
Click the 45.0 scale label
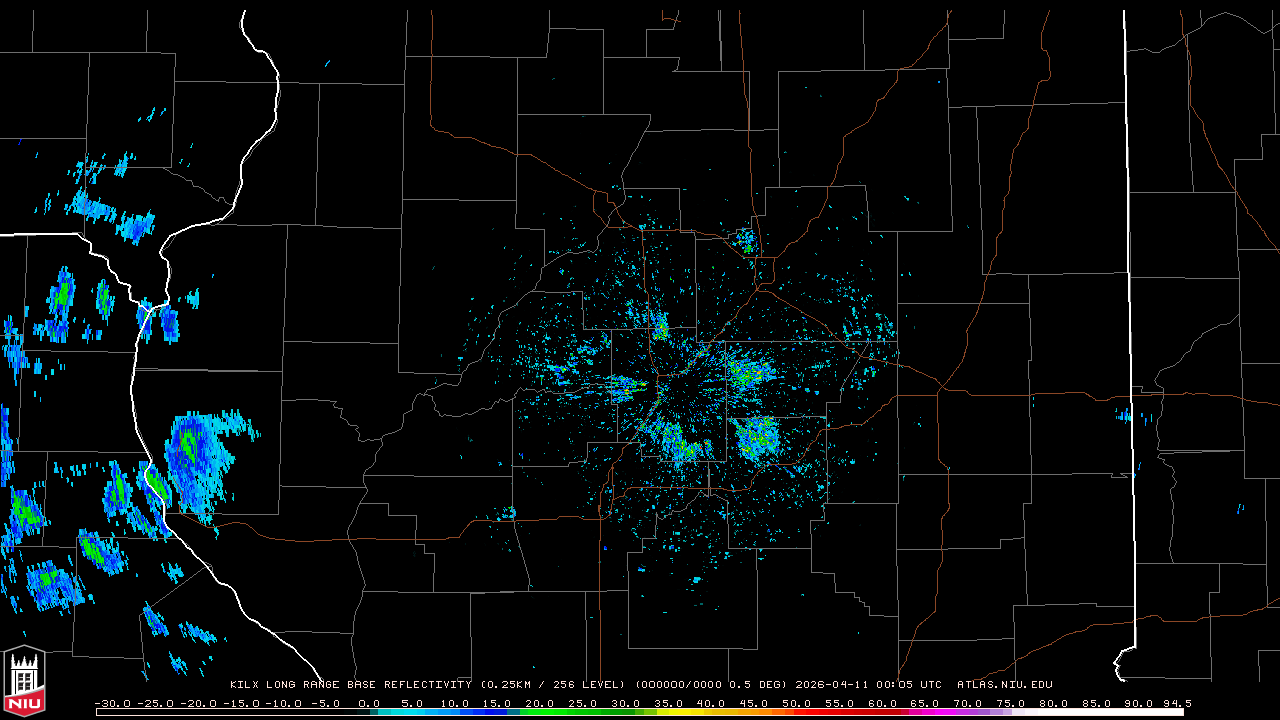[756, 704]
